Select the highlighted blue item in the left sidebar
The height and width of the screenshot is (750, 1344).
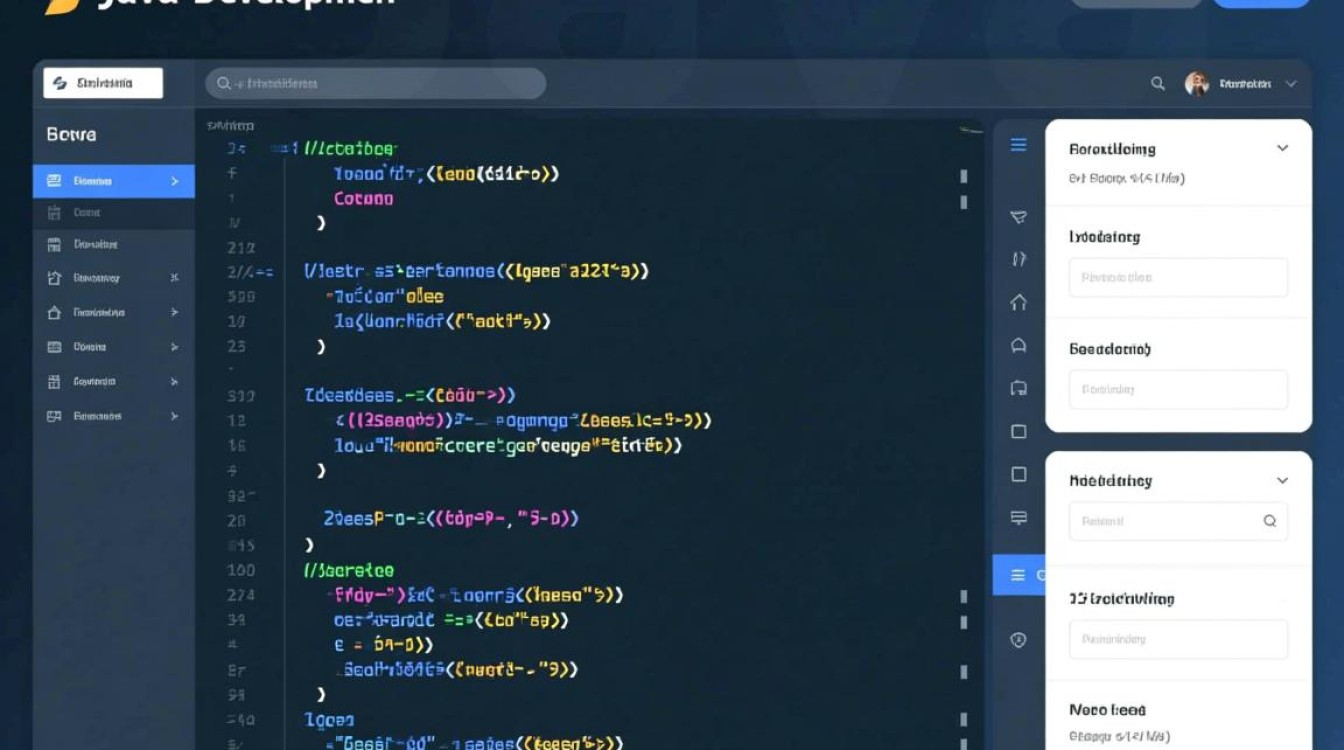113,181
